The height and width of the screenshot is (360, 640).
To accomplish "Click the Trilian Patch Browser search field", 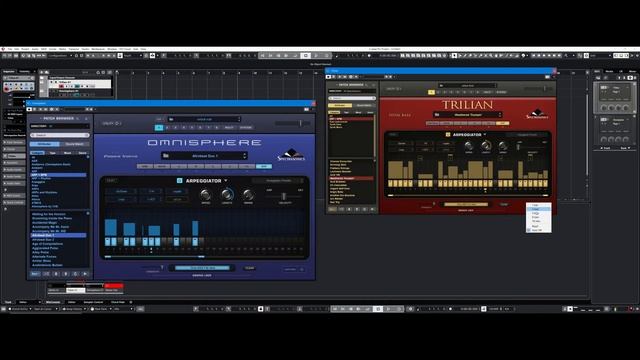I will [x=352, y=98].
